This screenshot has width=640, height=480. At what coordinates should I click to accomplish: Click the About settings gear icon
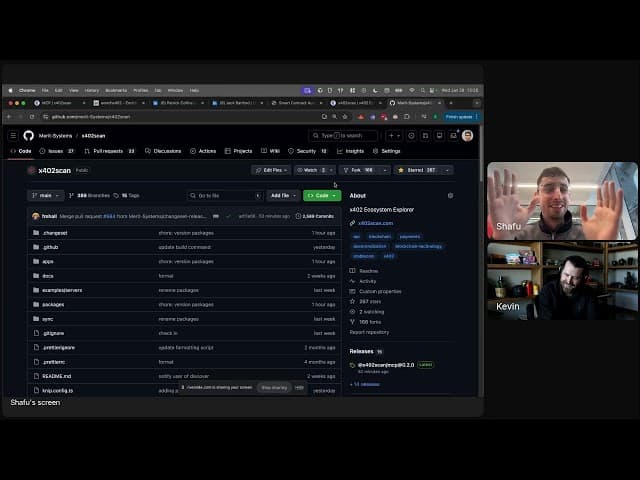[x=450, y=196]
